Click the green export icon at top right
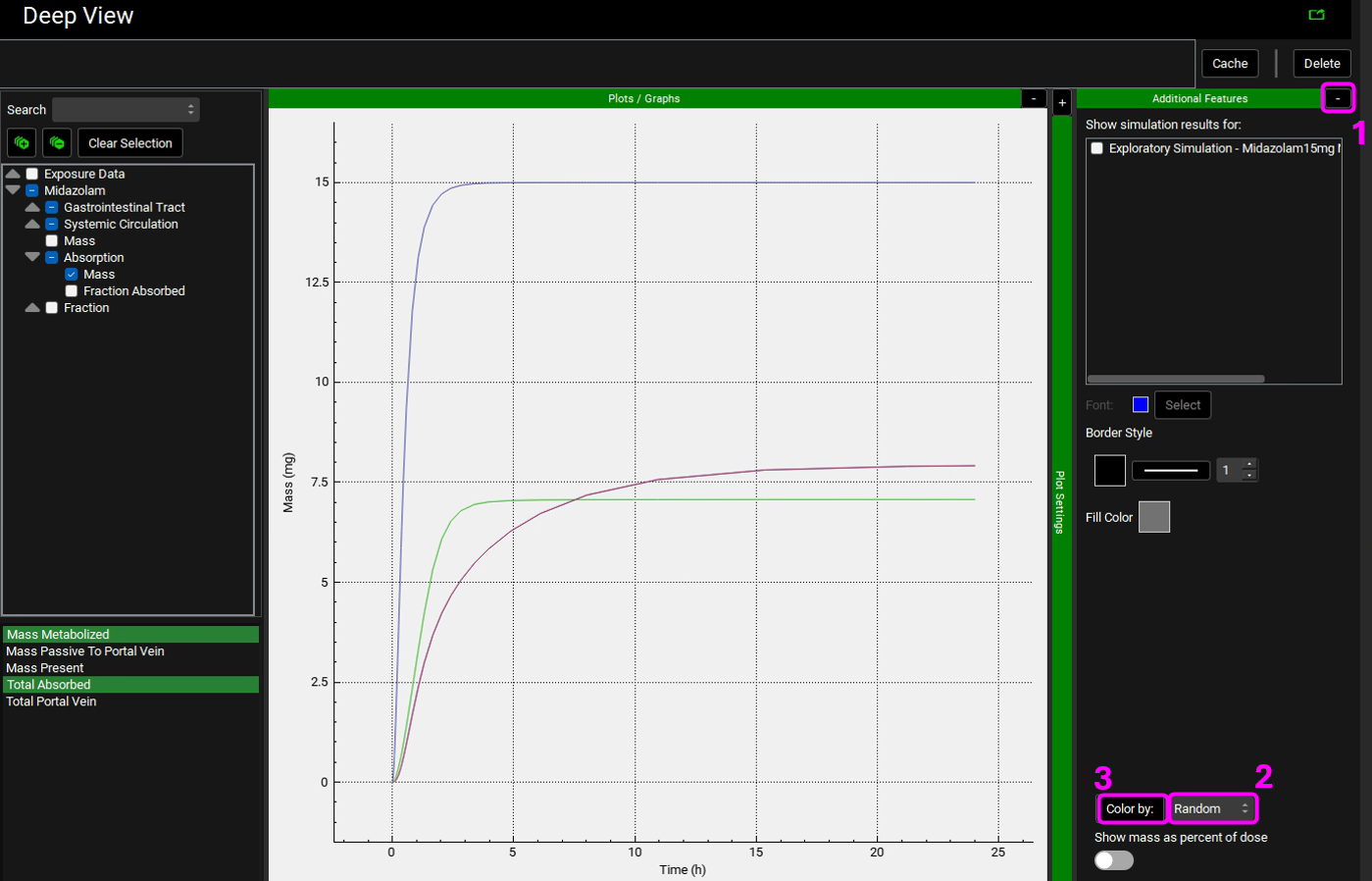The height and width of the screenshot is (881, 1372). 1316,15
